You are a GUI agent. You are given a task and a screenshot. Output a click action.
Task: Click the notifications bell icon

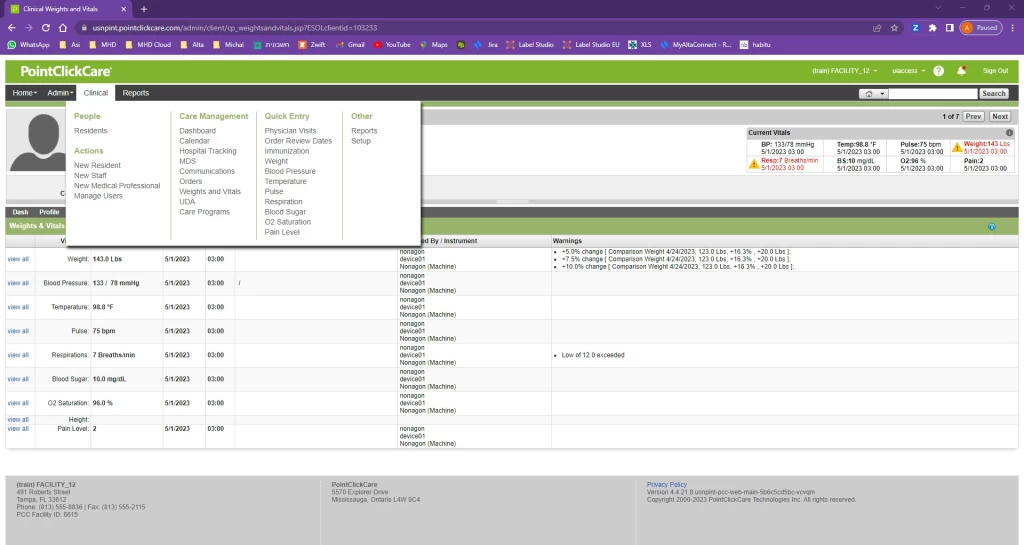point(961,71)
